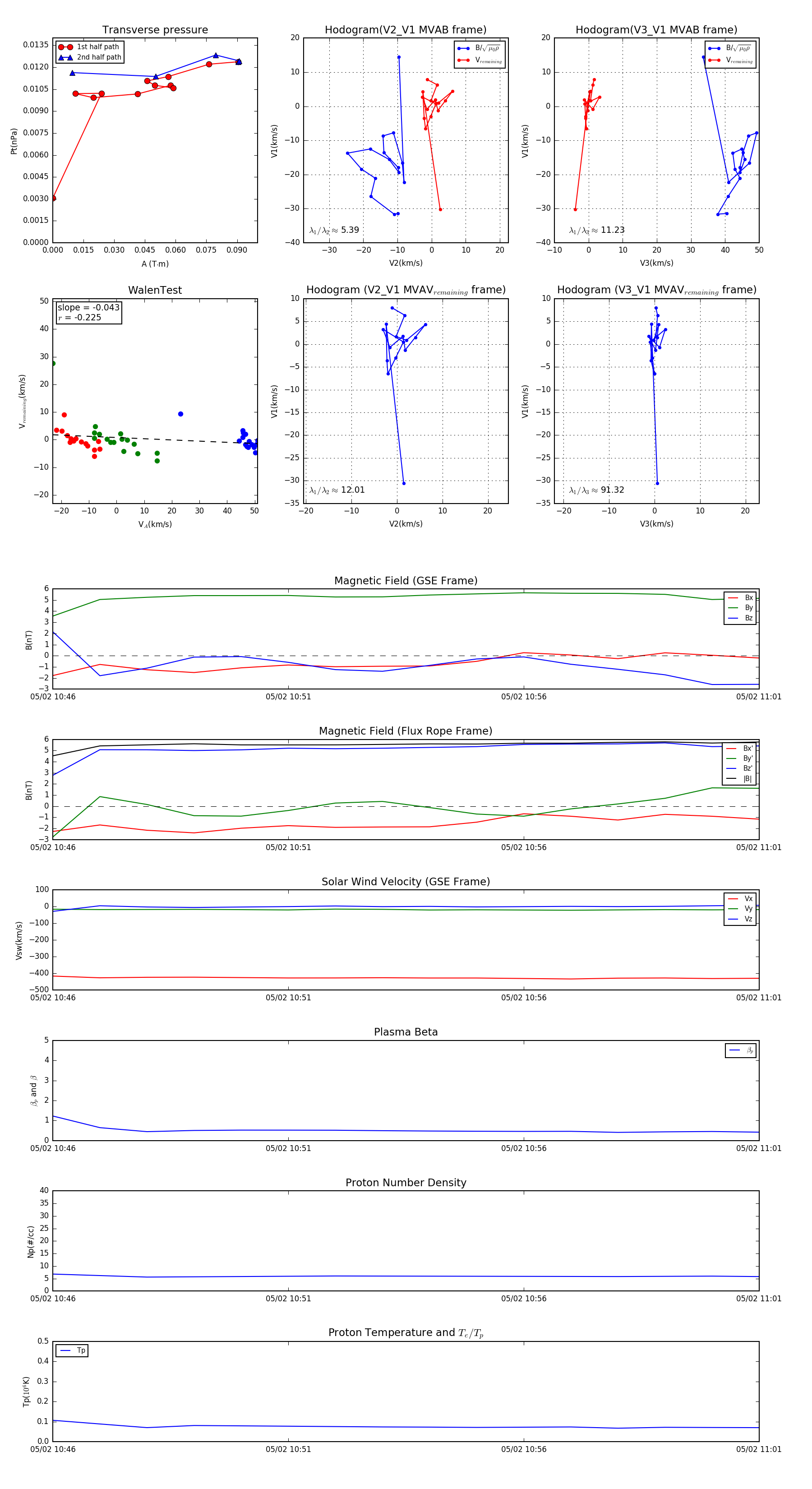
Task: Click the "A (T·m)" x-axis label
Action: [155, 264]
